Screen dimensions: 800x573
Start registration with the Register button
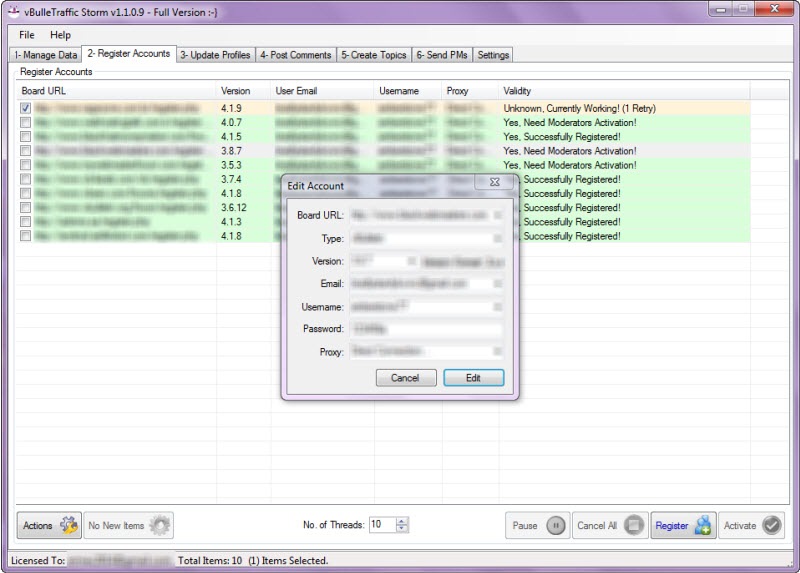click(684, 525)
